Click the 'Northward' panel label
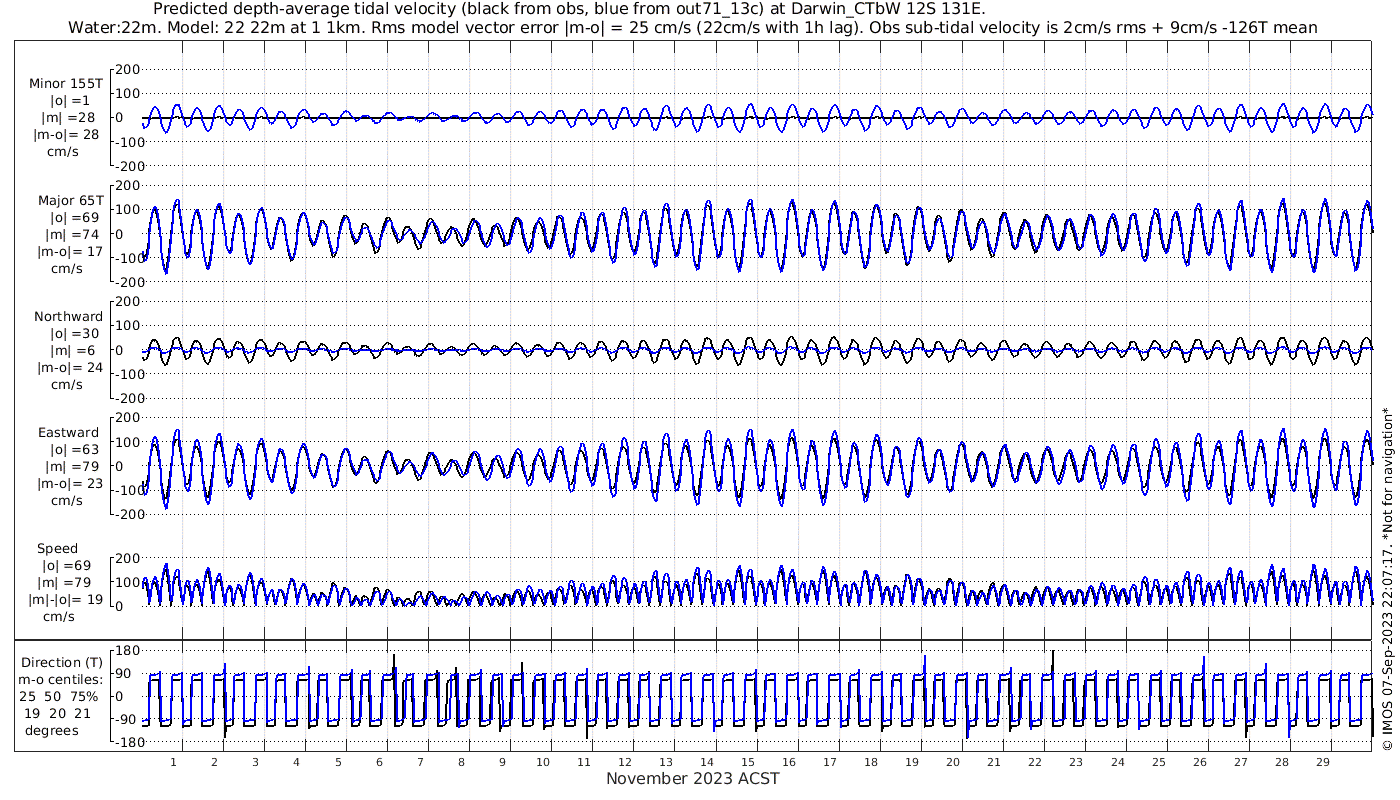1400x800 pixels. point(68,317)
